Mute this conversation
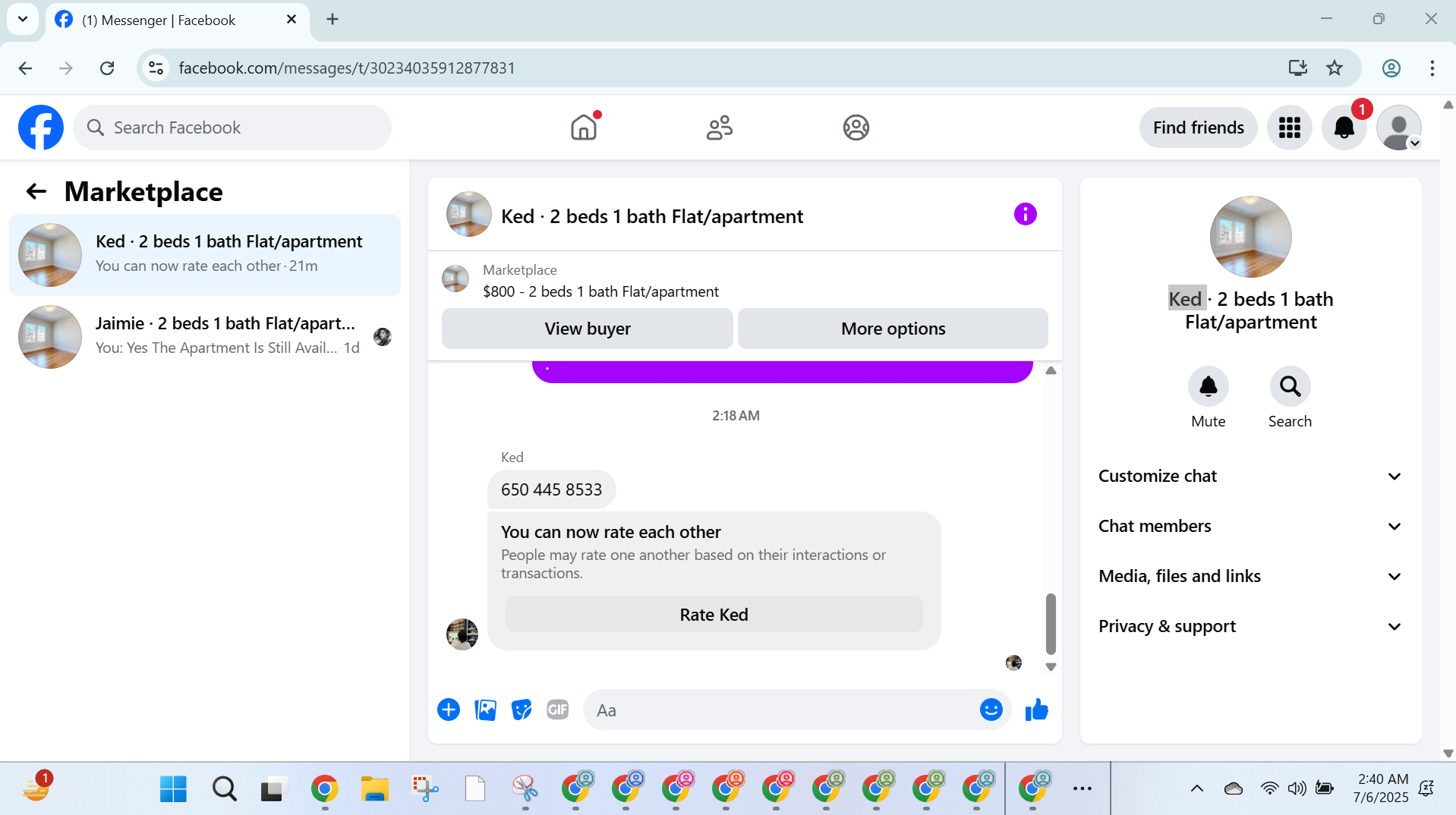Viewport: 1456px width, 815px height. (x=1208, y=386)
